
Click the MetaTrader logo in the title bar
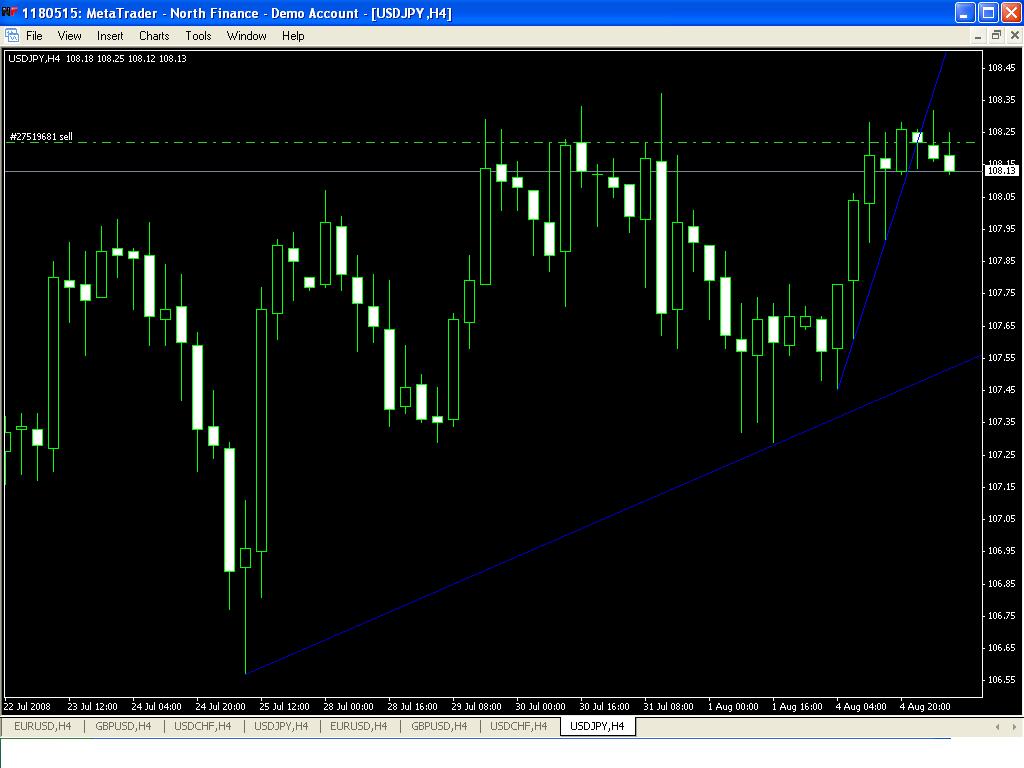pos(10,12)
